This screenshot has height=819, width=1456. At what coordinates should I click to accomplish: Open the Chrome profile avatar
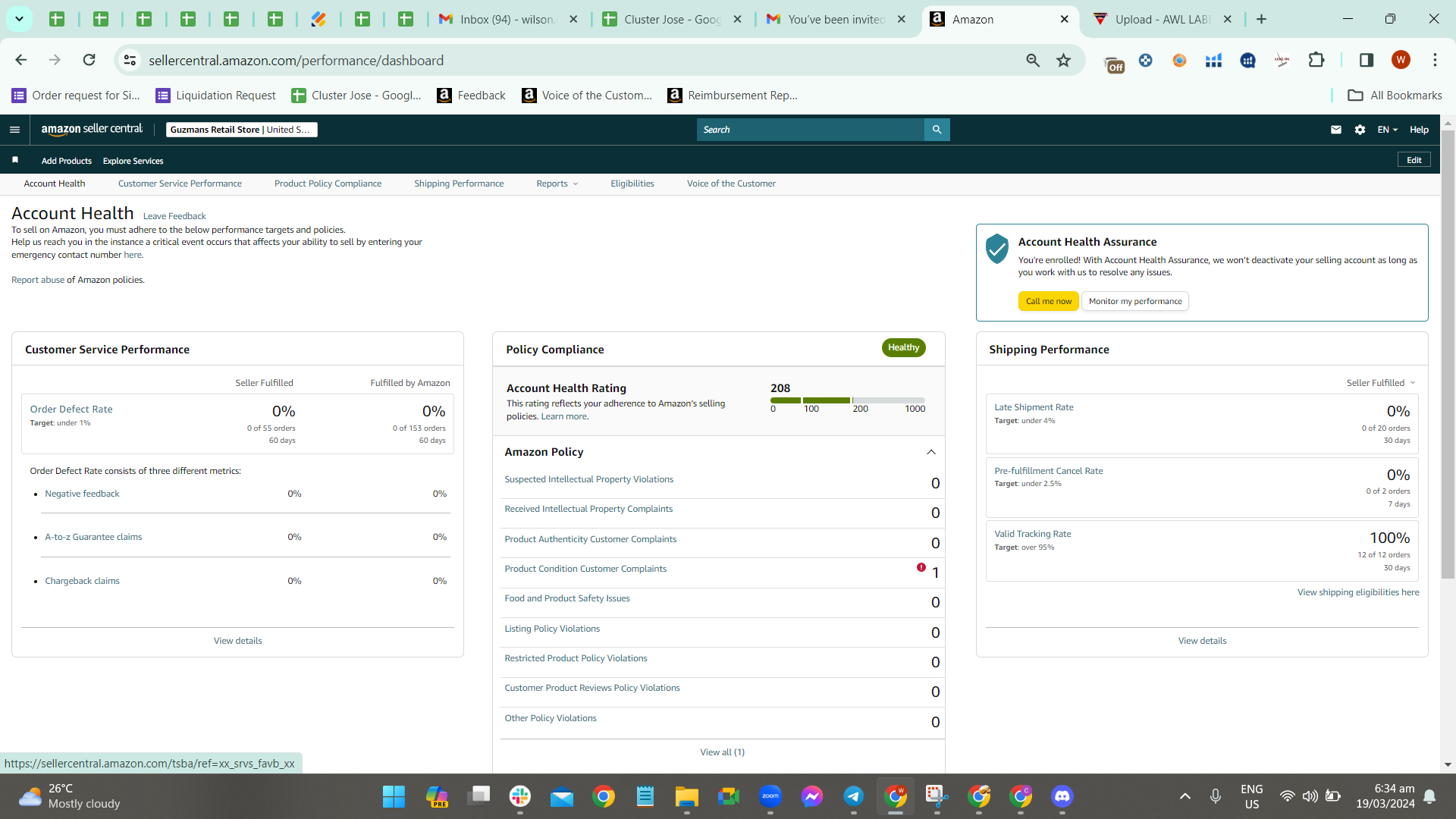[x=1401, y=60]
